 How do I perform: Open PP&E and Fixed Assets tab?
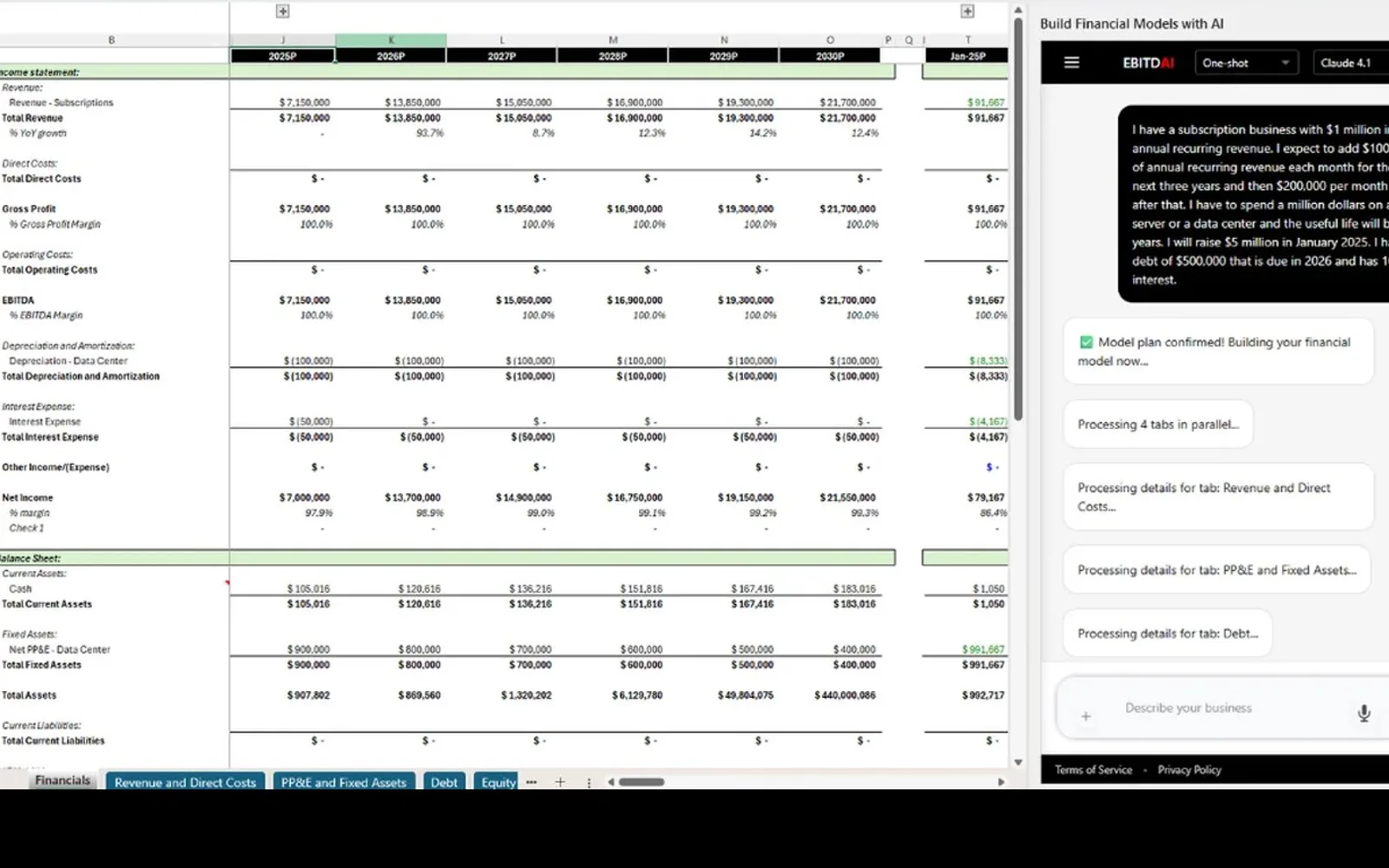tap(344, 782)
